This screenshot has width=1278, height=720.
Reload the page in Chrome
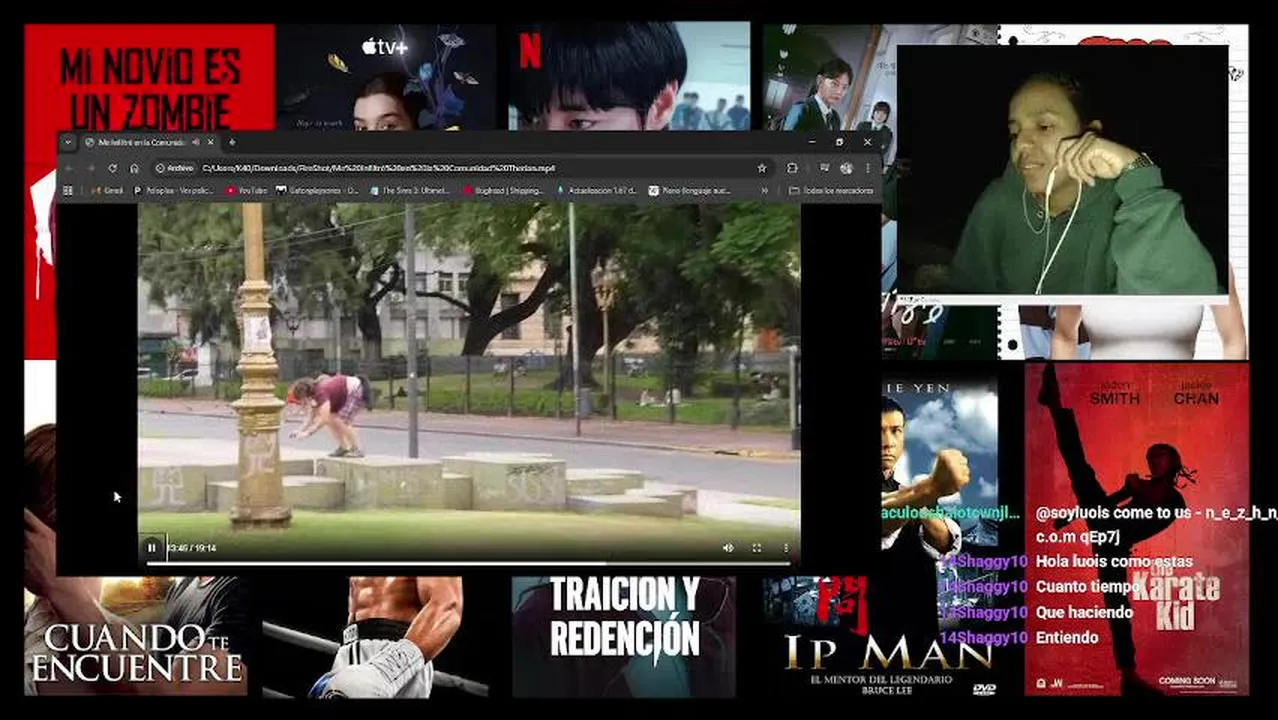[112, 168]
